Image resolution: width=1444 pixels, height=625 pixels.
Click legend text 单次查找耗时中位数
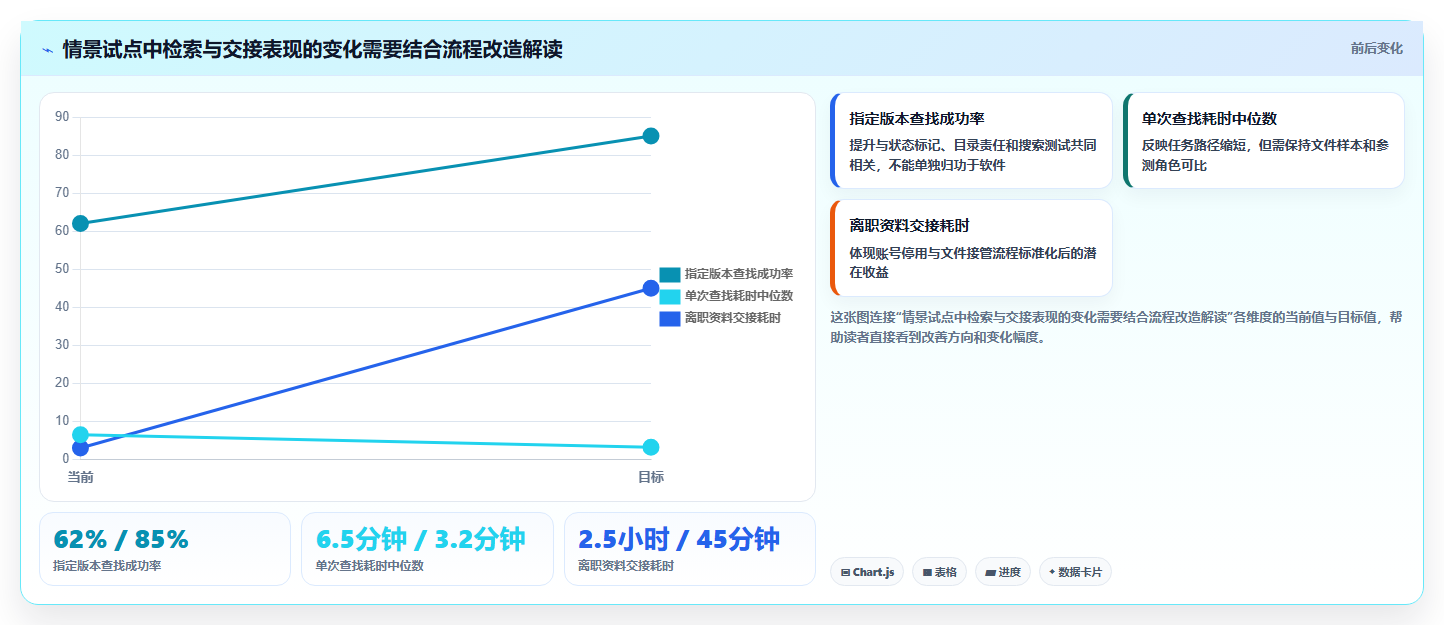(x=739, y=296)
